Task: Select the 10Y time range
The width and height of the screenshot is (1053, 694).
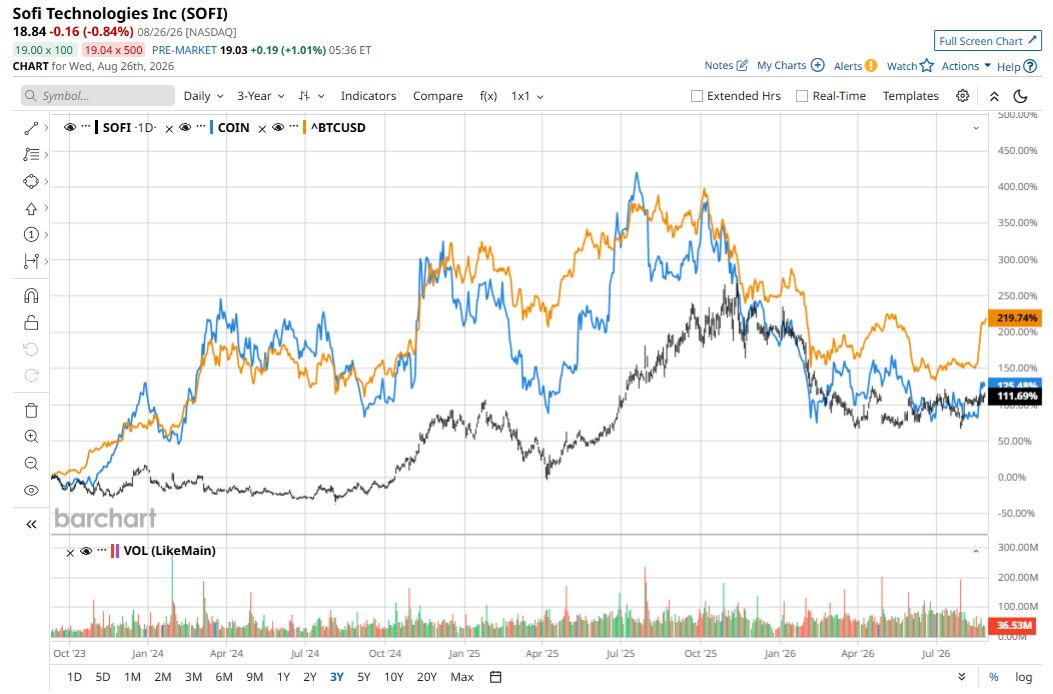Action: tap(394, 677)
